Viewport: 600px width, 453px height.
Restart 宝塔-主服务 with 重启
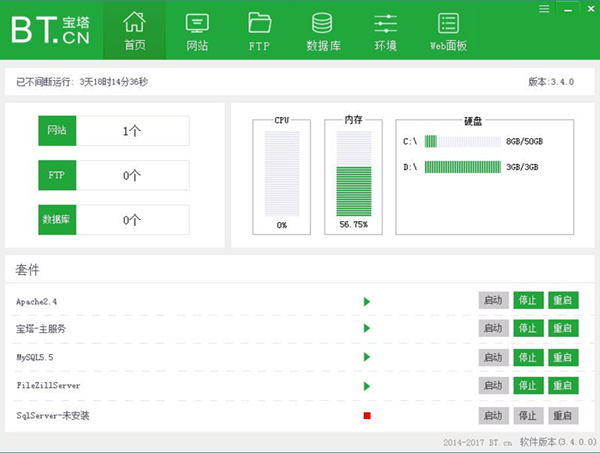[x=563, y=328]
